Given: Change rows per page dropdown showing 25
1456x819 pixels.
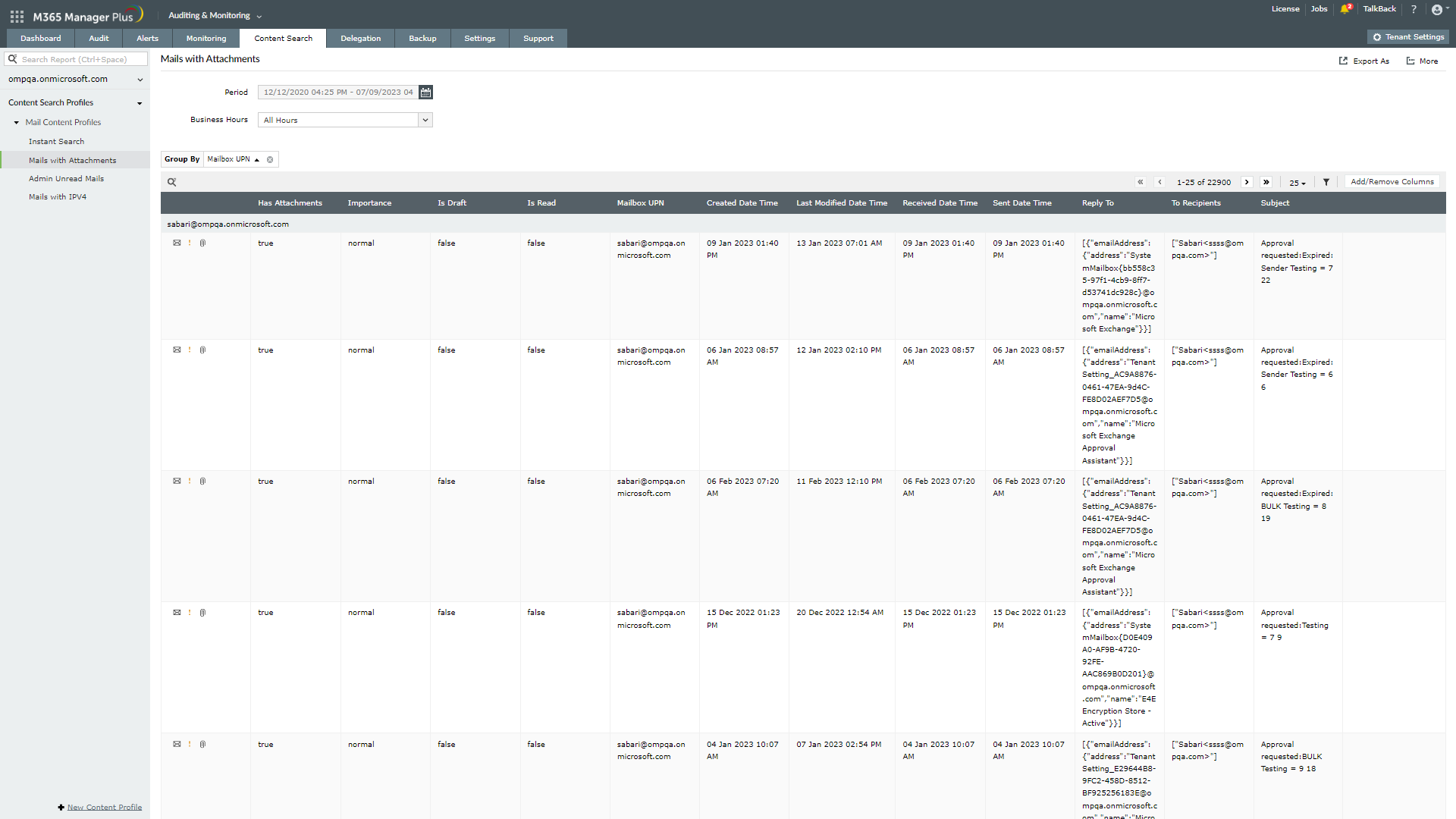Looking at the screenshot, I should [1298, 183].
